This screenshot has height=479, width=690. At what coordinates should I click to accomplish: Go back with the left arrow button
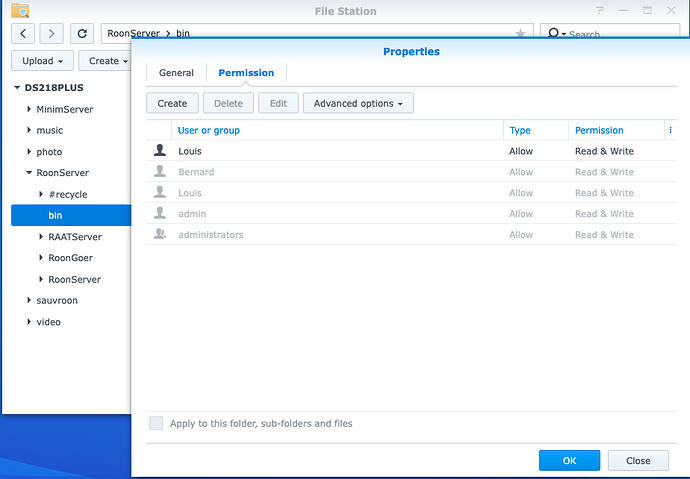click(23, 33)
